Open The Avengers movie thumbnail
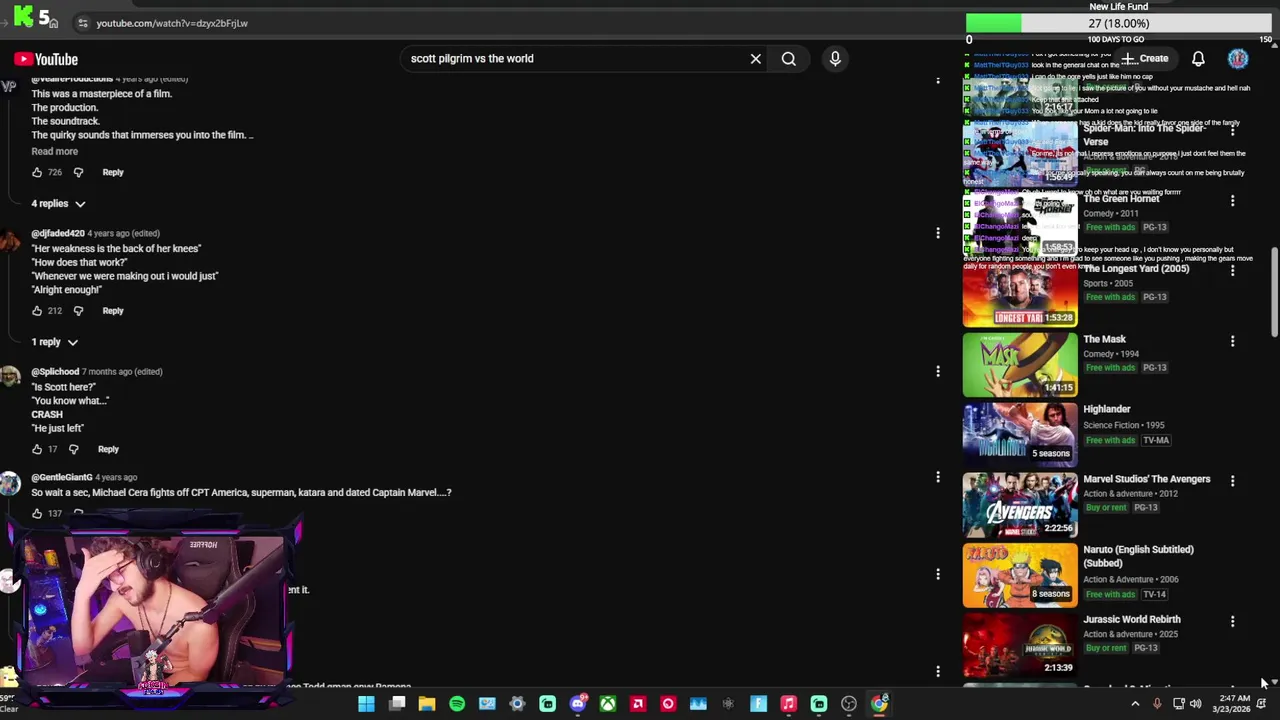1280x720 pixels. (x=1020, y=506)
